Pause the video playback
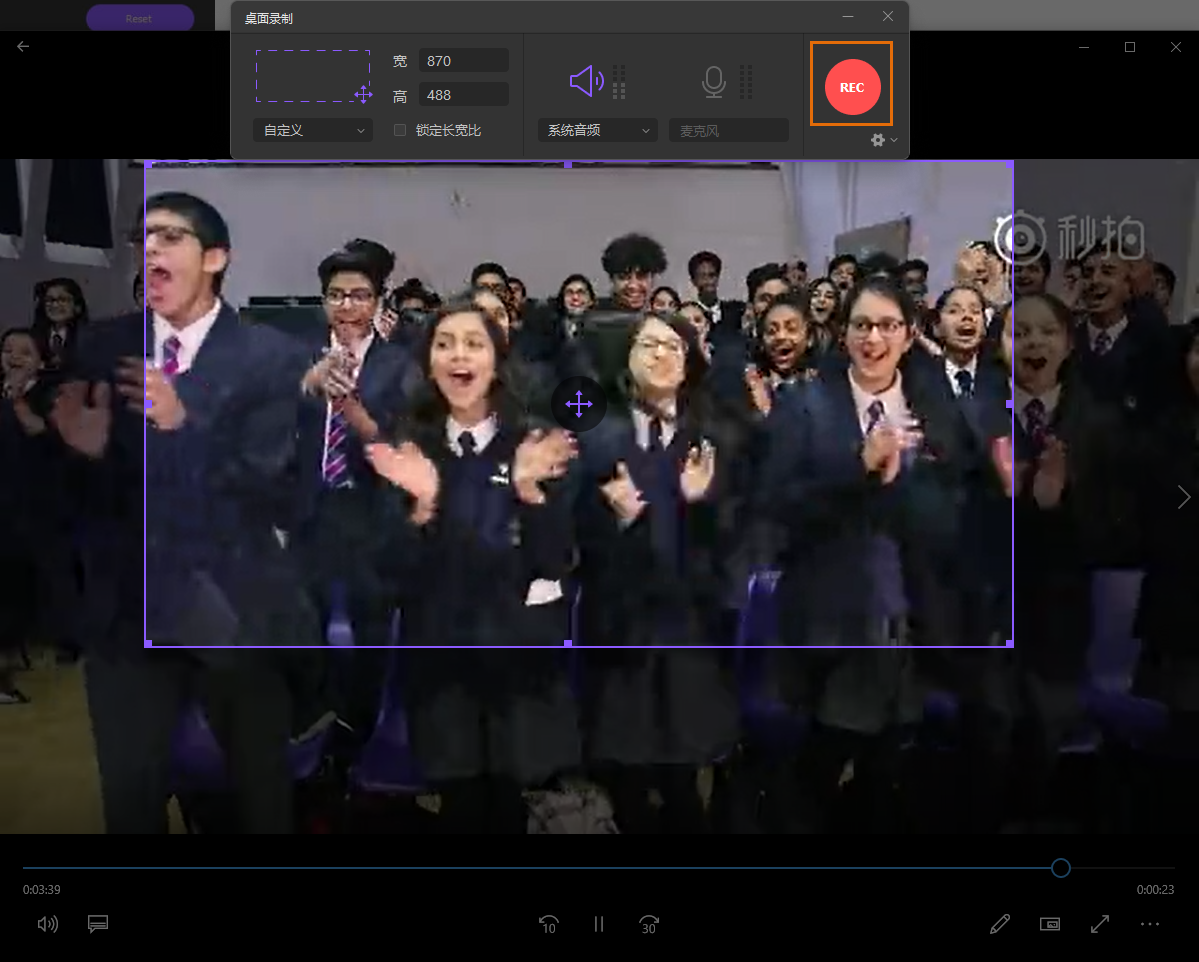 pyautogui.click(x=599, y=924)
